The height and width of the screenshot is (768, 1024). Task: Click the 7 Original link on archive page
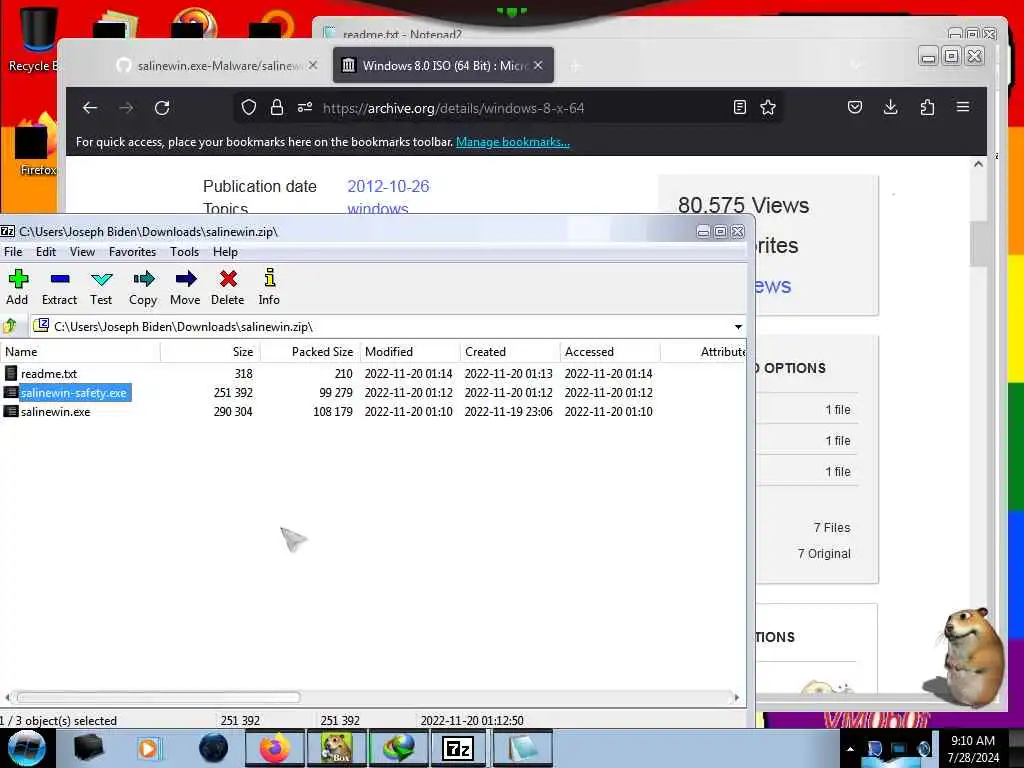(824, 554)
